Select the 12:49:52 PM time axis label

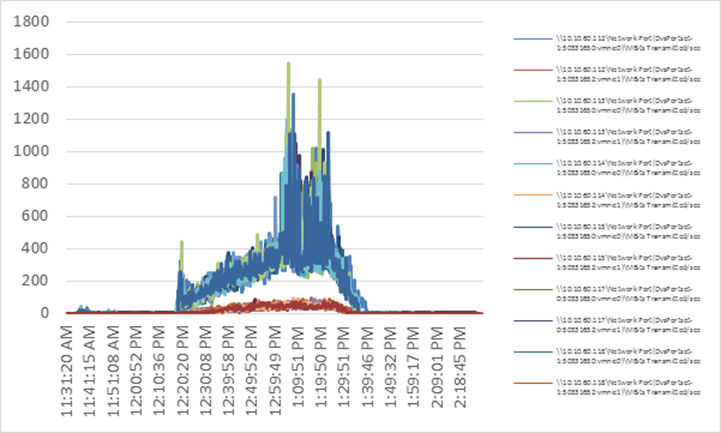pos(252,370)
